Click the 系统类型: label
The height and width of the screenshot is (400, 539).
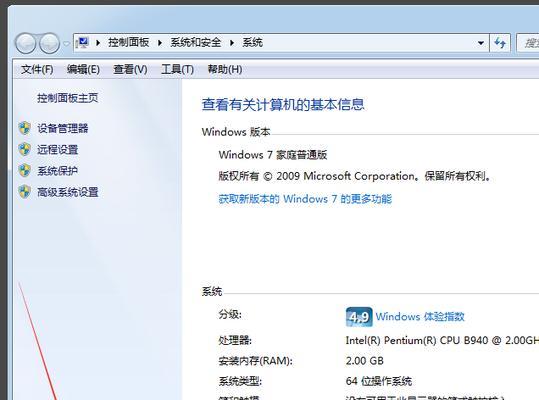(x=240, y=381)
